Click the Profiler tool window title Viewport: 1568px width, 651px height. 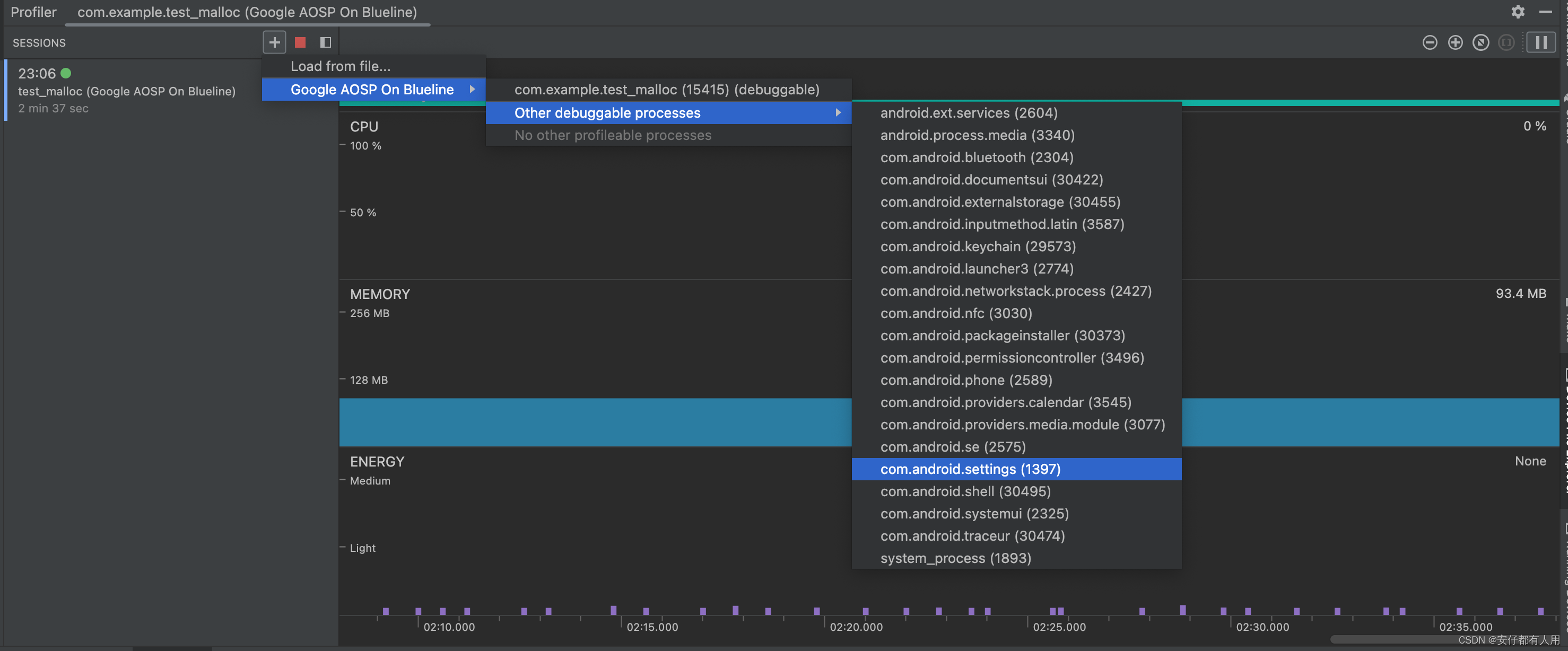click(x=33, y=12)
